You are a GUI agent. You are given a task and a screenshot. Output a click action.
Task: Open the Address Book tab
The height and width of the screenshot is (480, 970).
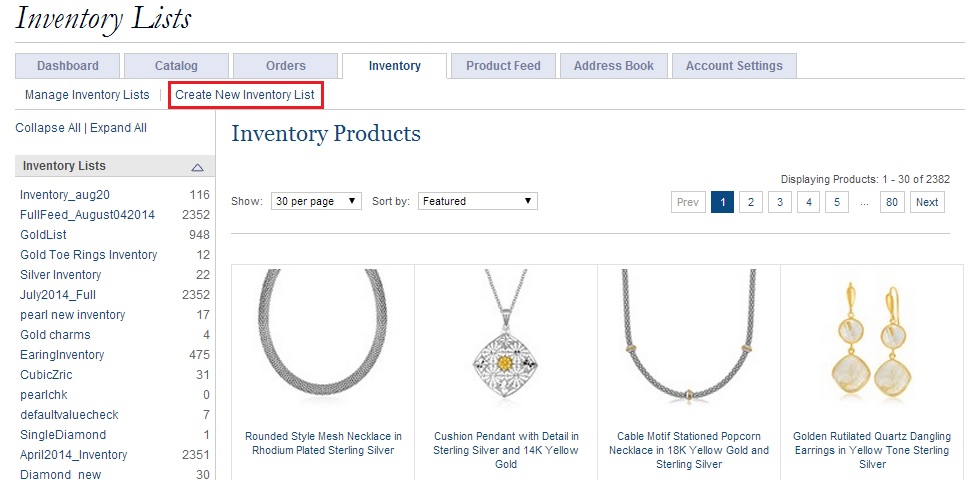614,66
